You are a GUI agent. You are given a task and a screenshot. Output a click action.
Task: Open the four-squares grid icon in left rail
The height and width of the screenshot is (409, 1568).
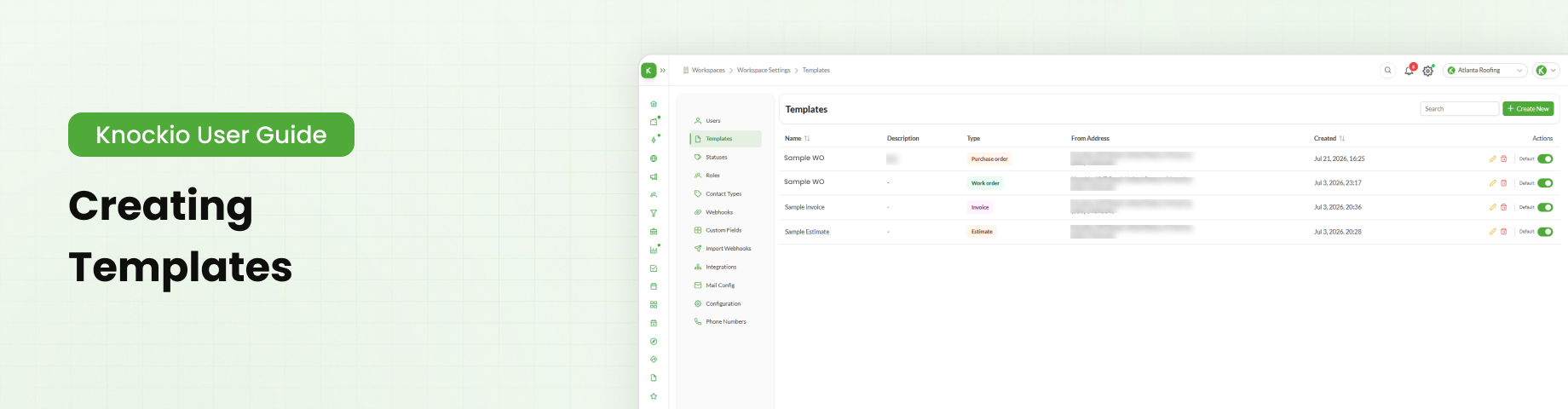pyautogui.click(x=654, y=304)
